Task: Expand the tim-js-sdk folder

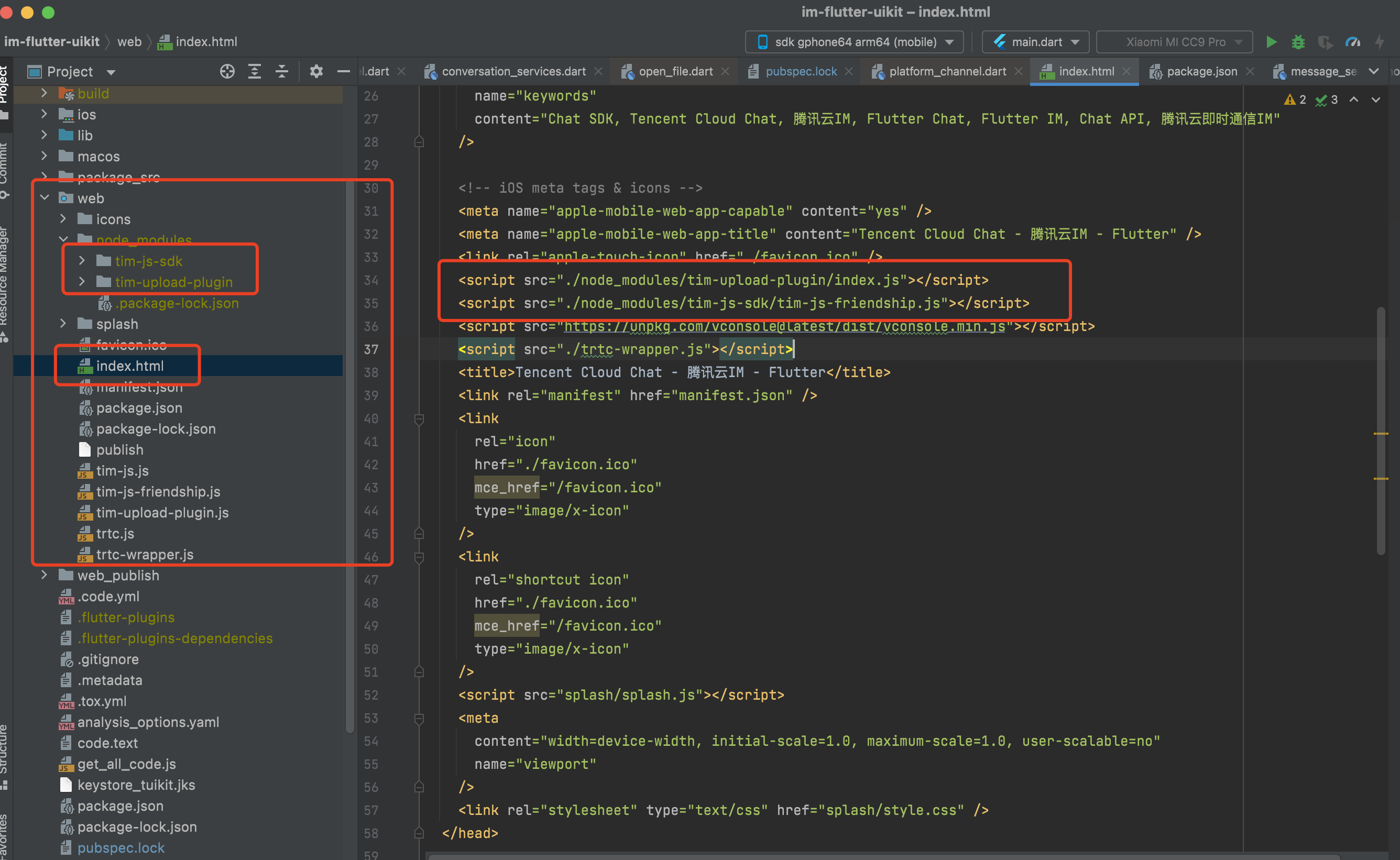Action: [82, 260]
